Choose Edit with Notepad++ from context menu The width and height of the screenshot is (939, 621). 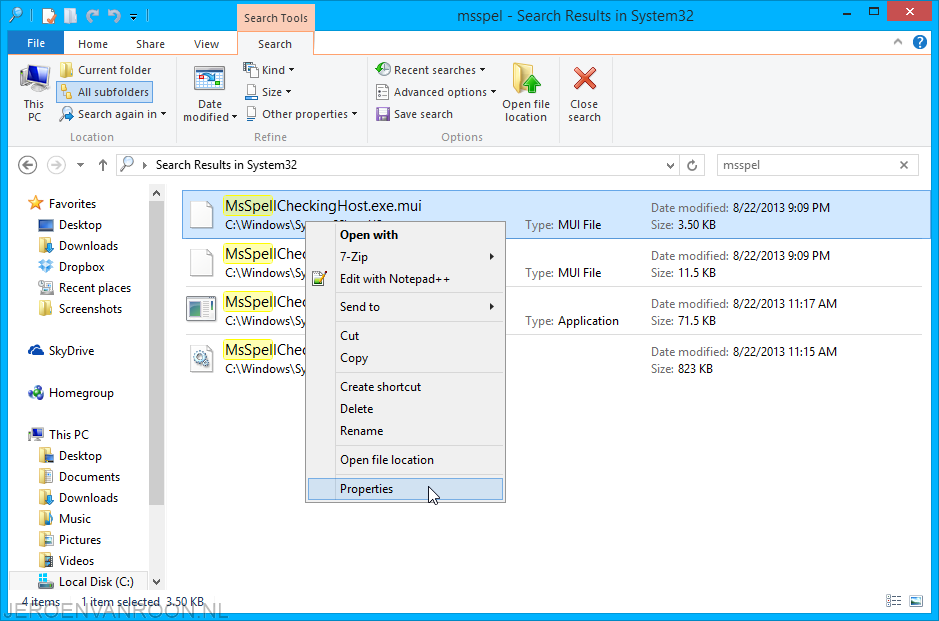(405, 279)
